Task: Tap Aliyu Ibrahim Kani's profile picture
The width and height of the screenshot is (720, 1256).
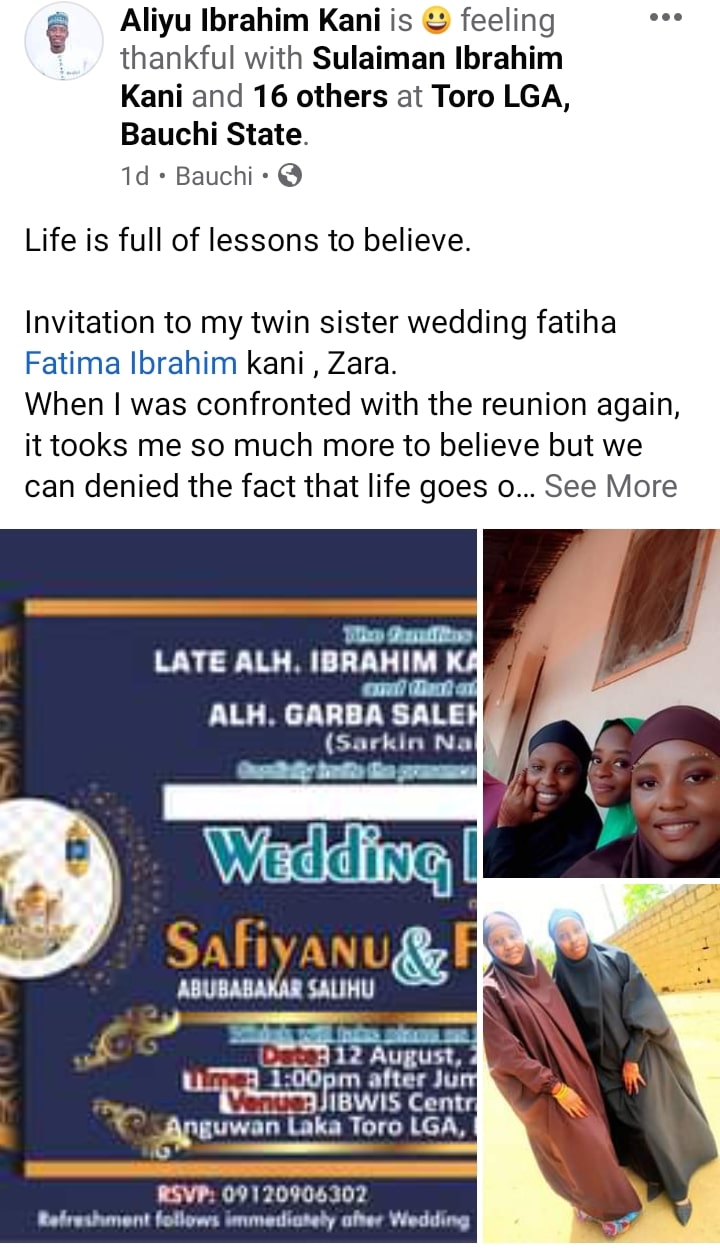Action: [x=63, y=42]
